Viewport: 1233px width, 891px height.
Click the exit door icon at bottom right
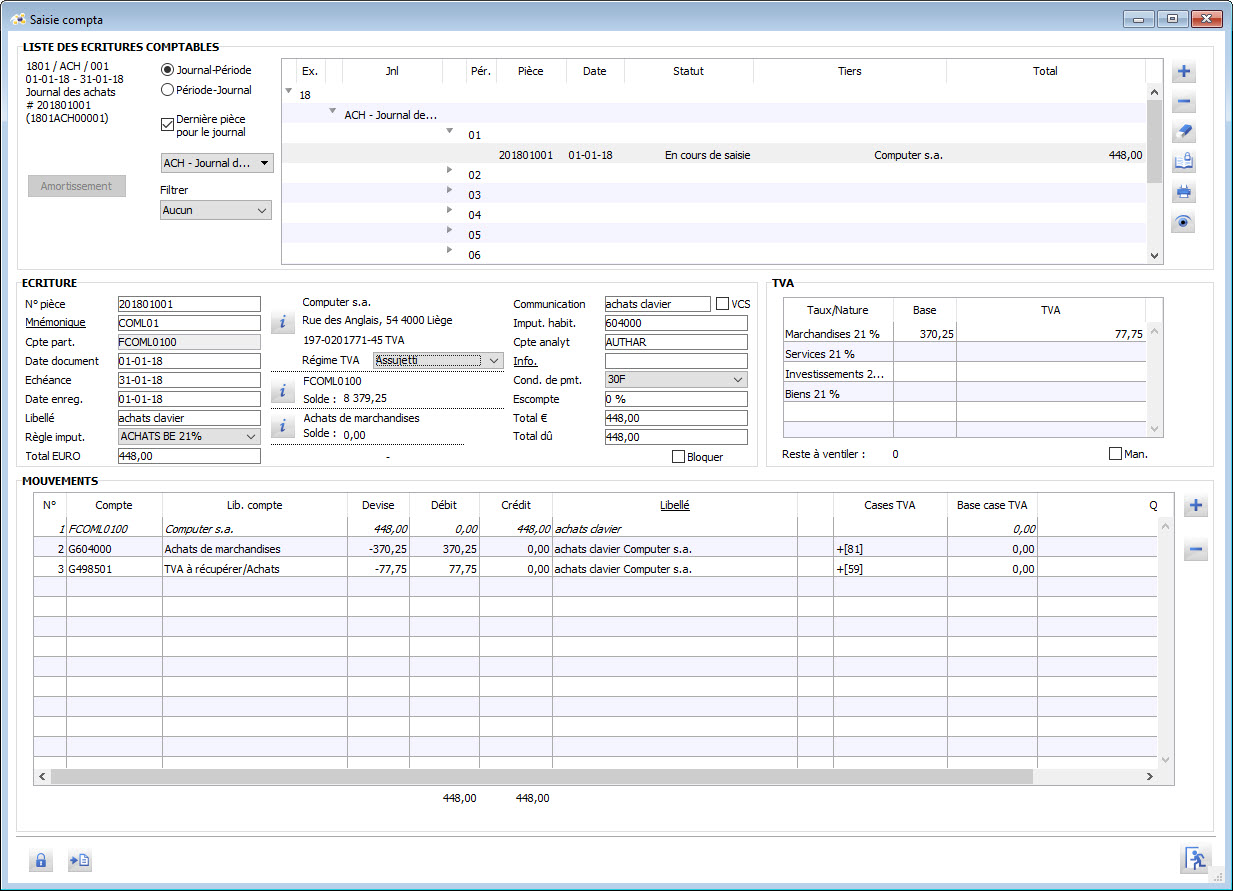1195,859
